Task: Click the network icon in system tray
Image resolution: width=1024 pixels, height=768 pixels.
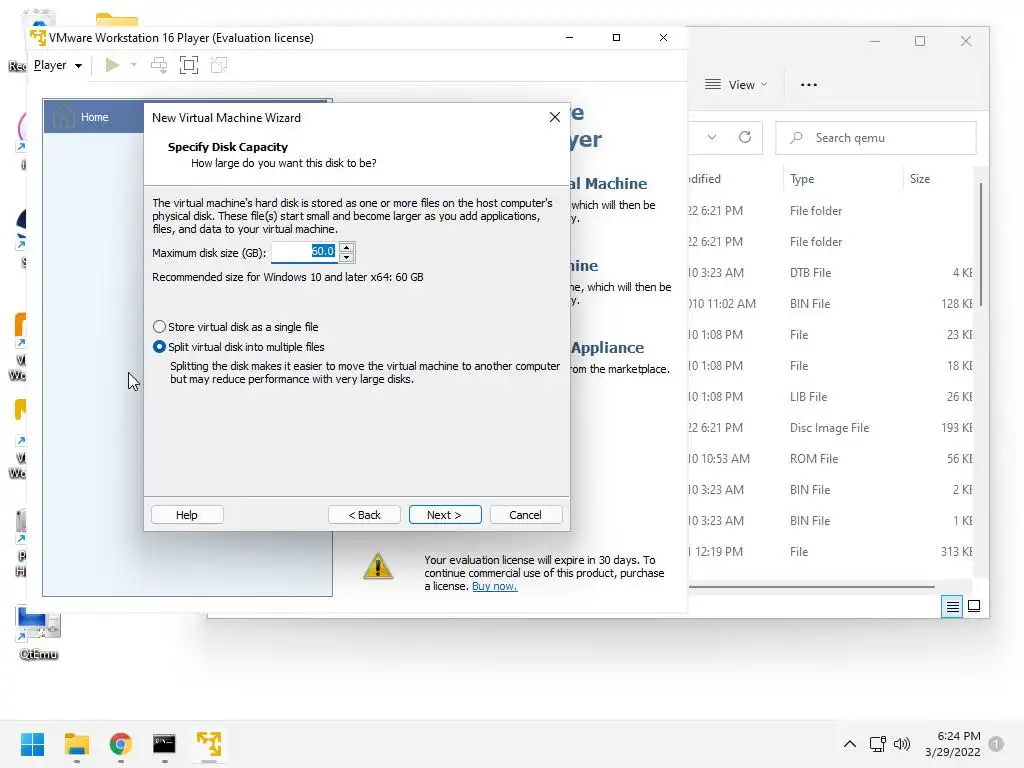Action: 877,744
